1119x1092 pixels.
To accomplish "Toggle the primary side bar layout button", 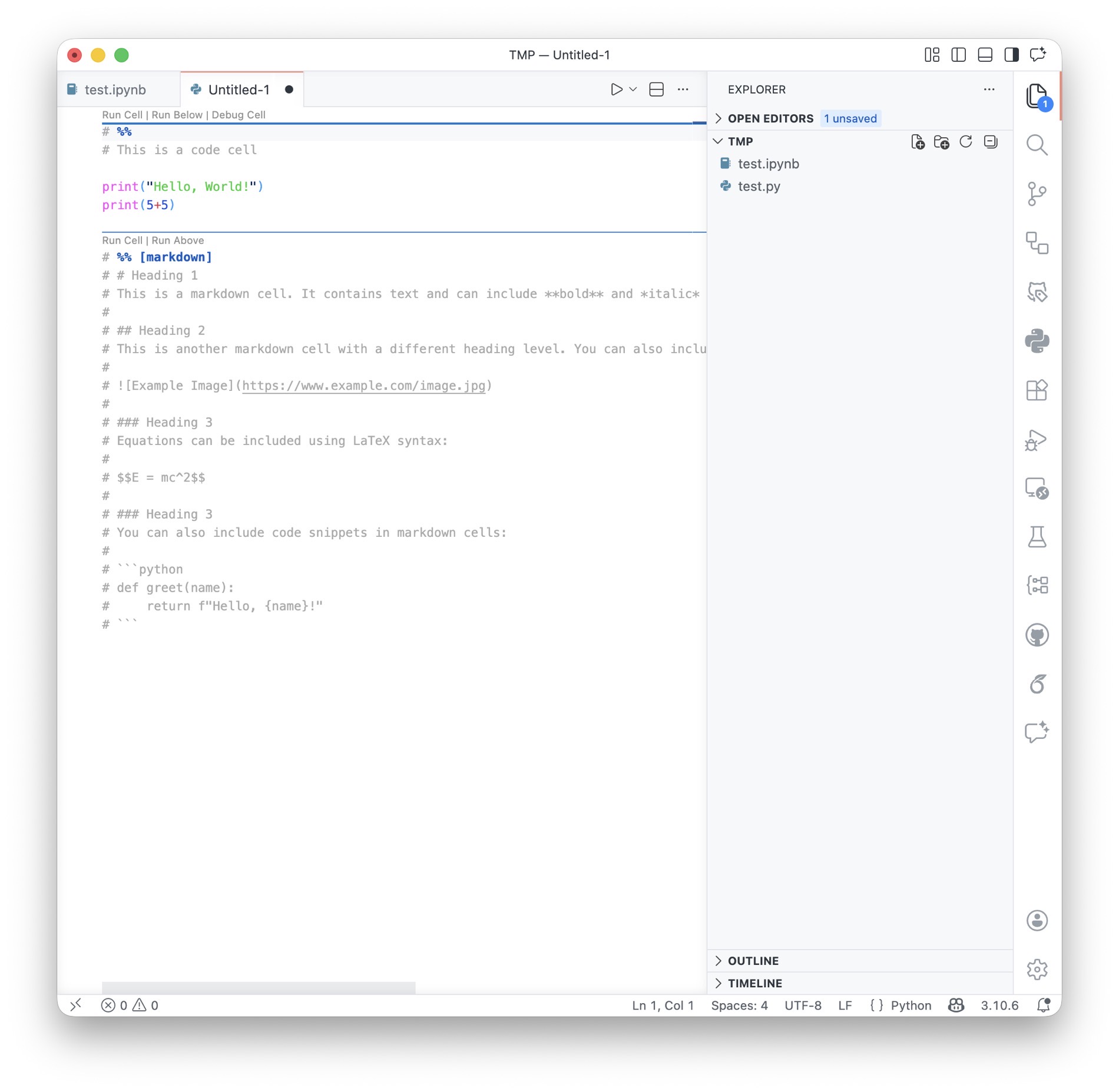I will click(x=958, y=55).
